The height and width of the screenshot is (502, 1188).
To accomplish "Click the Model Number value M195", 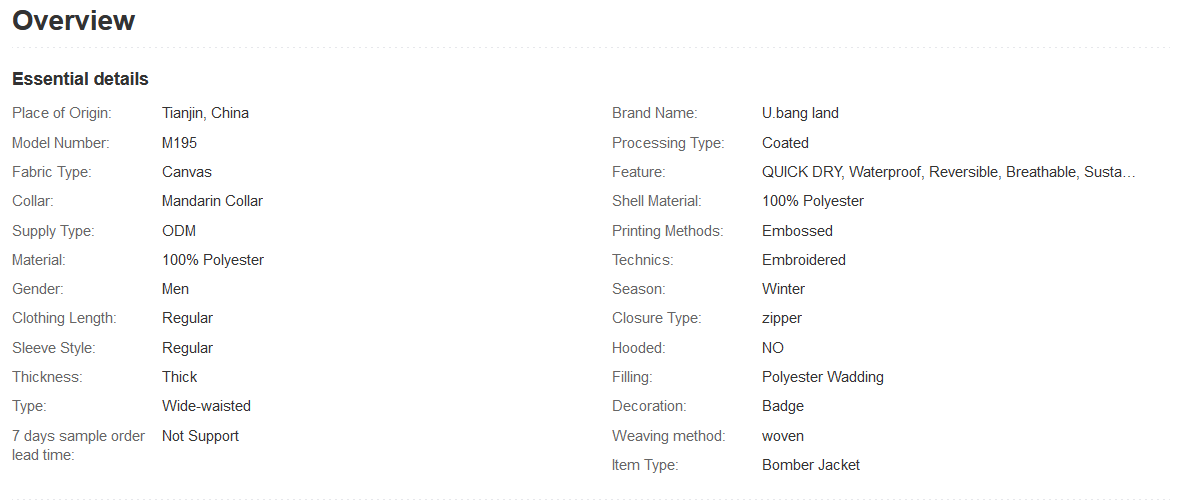I will pyautogui.click(x=180, y=143).
